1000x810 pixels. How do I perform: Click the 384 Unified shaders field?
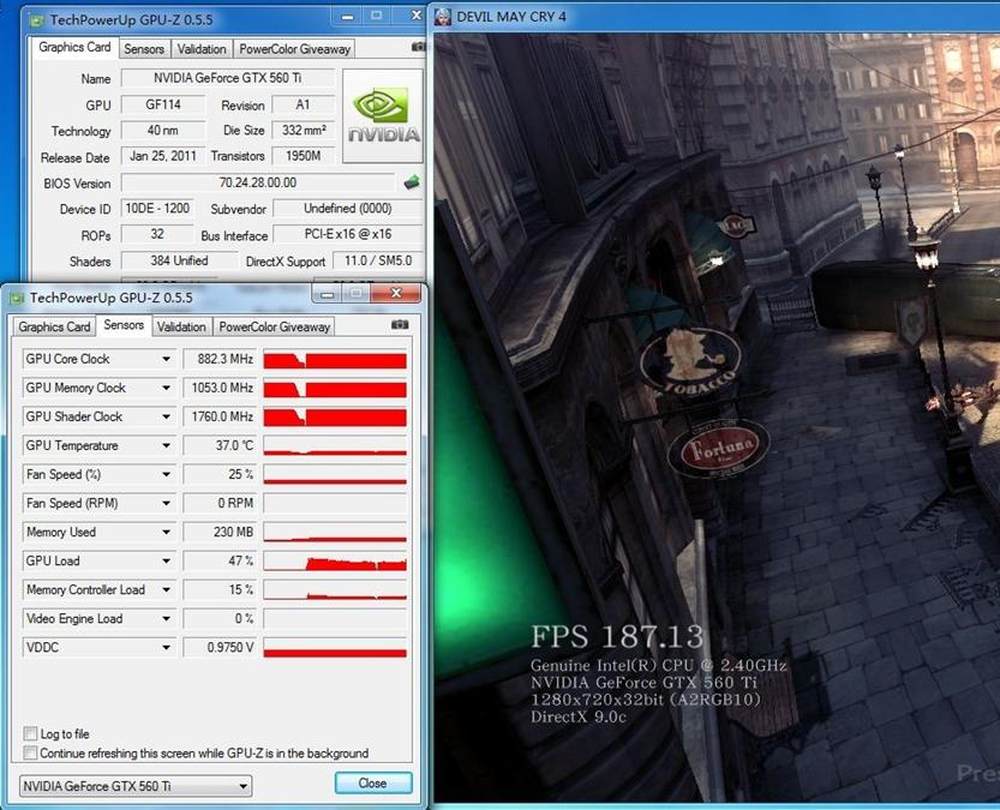(179, 260)
